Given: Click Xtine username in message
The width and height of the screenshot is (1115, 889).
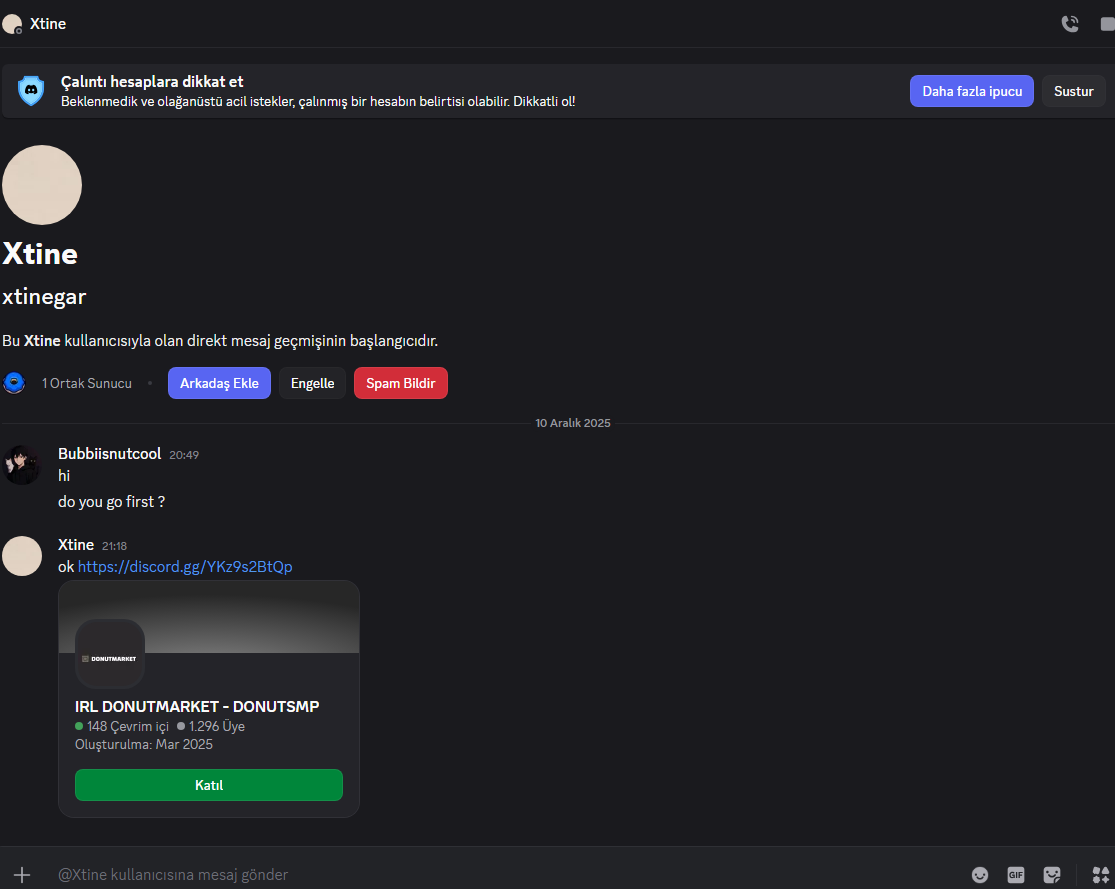Looking at the screenshot, I should click(x=76, y=545).
